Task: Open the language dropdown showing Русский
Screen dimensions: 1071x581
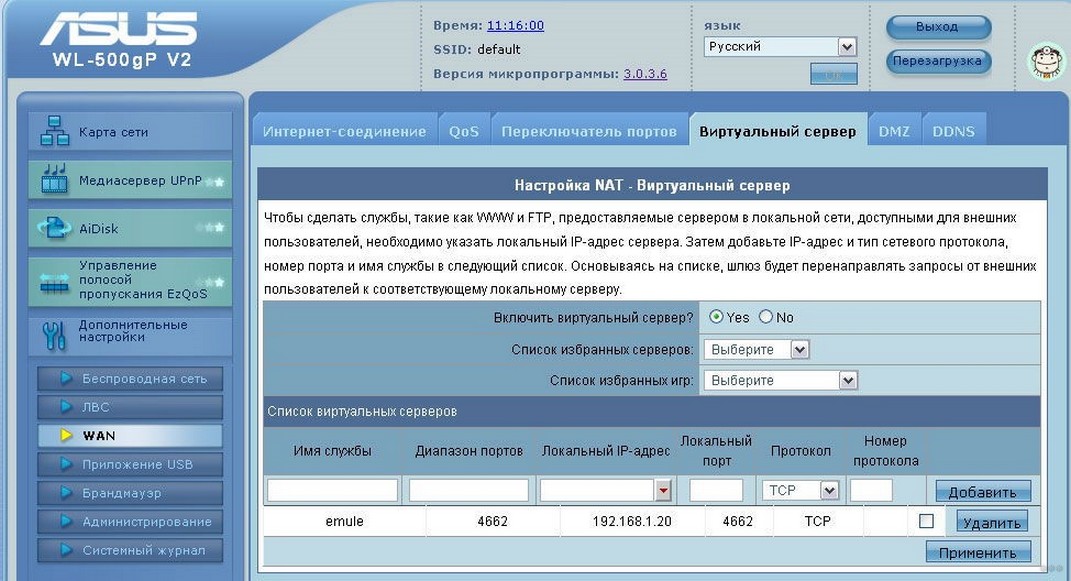Action: 780,47
